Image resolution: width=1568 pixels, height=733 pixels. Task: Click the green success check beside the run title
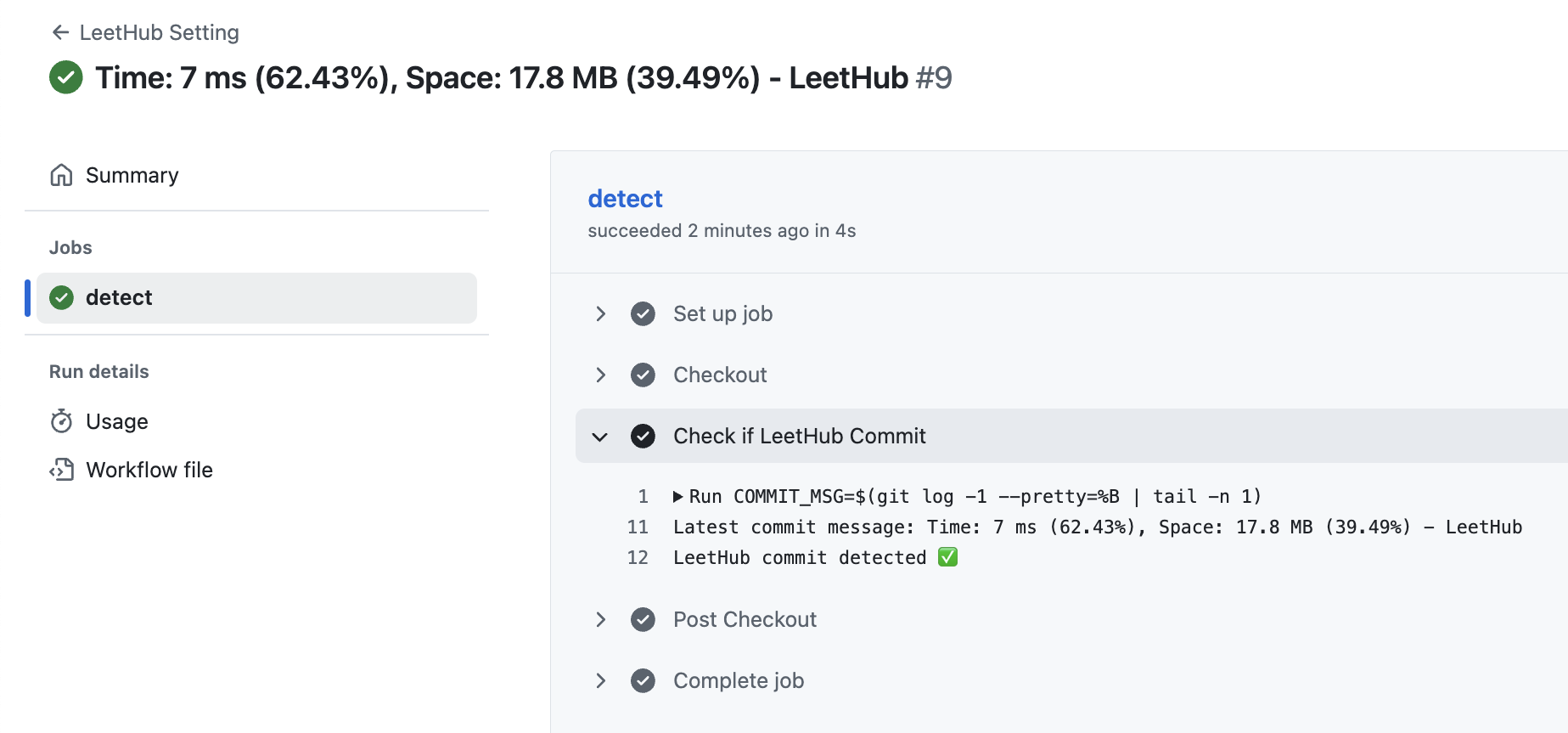(x=66, y=77)
